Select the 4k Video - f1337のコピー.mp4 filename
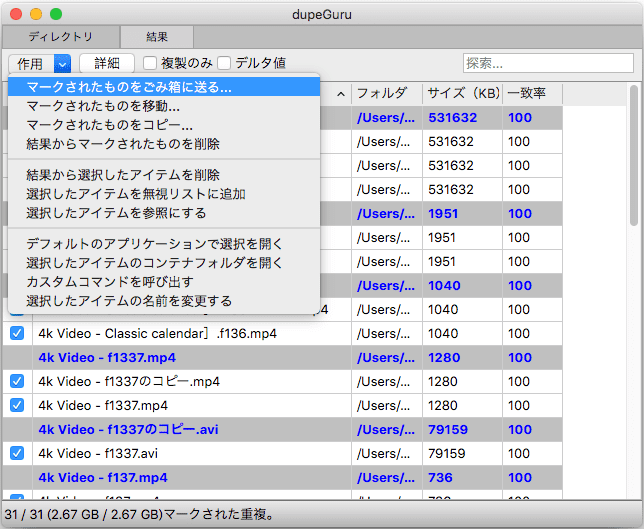This screenshot has width=644, height=529. pos(129,382)
